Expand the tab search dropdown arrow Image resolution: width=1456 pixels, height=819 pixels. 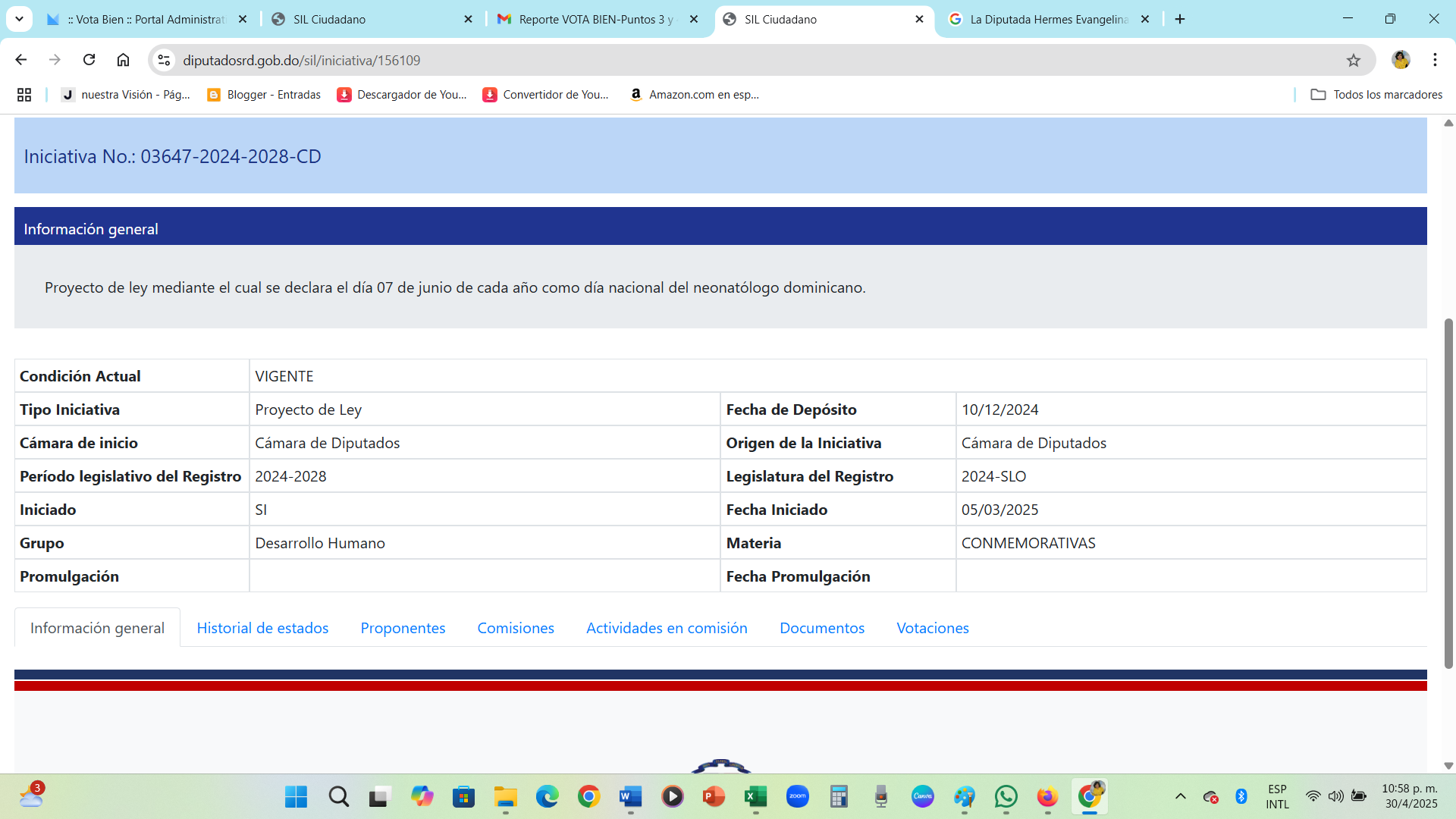coord(19,19)
